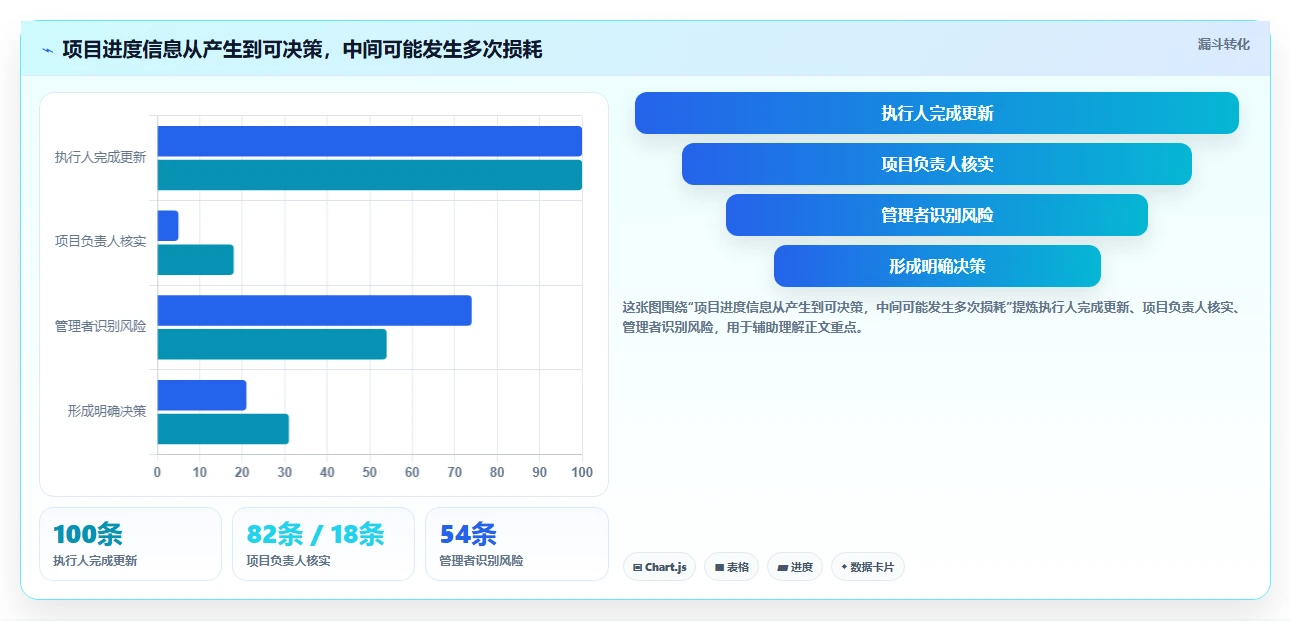This screenshot has width=1291, height=621.
Task: Click the chart y-axis label 管理者识别风险
Action: point(100,327)
